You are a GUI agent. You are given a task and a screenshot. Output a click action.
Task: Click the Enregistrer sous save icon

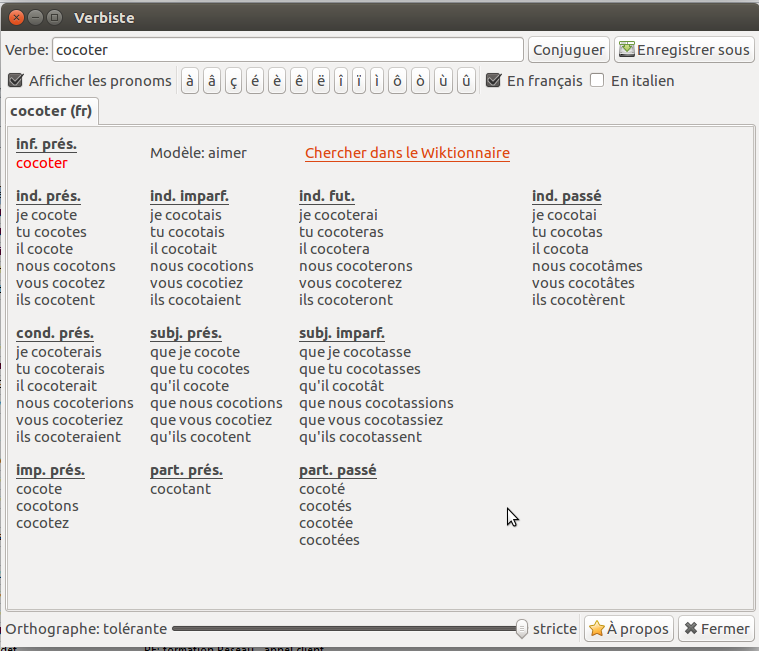tap(627, 50)
